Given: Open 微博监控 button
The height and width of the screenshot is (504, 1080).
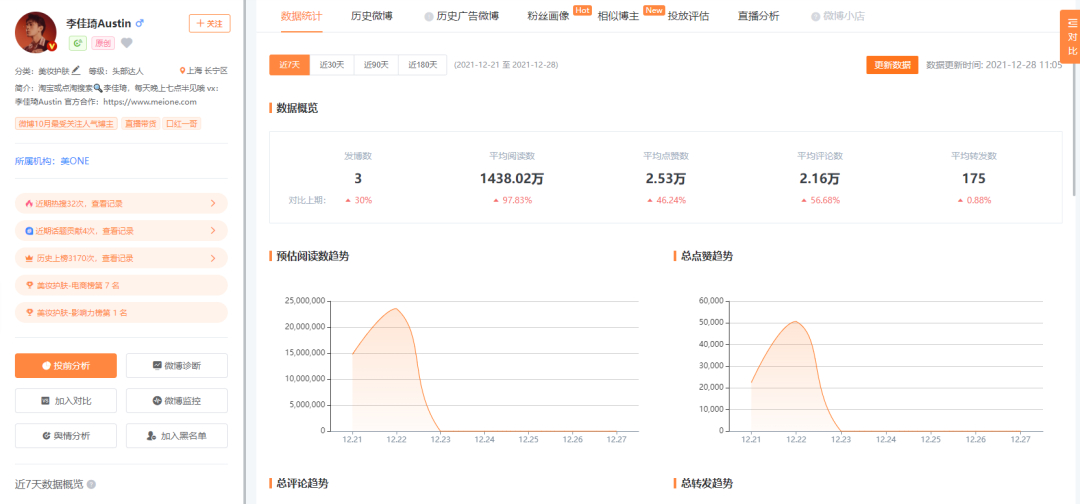Looking at the screenshot, I should coord(177,400).
